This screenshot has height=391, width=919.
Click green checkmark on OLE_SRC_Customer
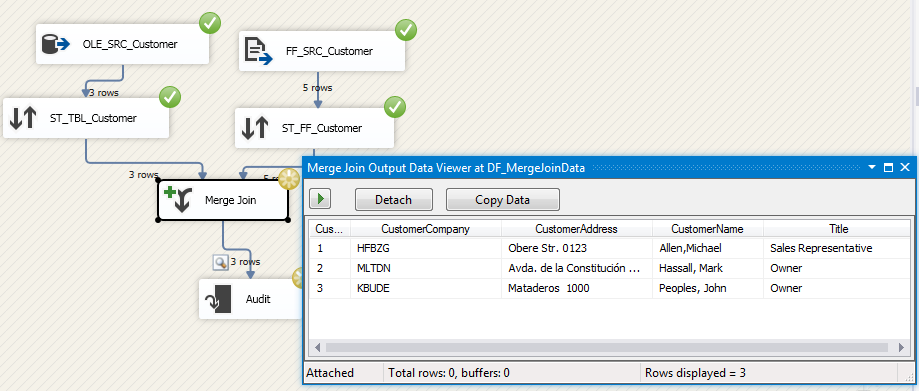click(x=210, y=24)
